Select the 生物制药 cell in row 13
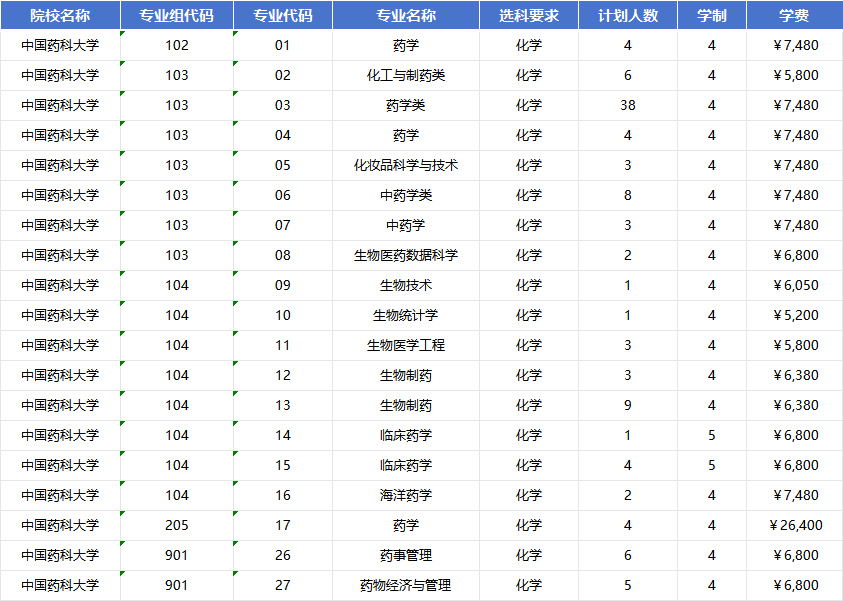This screenshot has height=601, width=843. (x=406, y=405)
